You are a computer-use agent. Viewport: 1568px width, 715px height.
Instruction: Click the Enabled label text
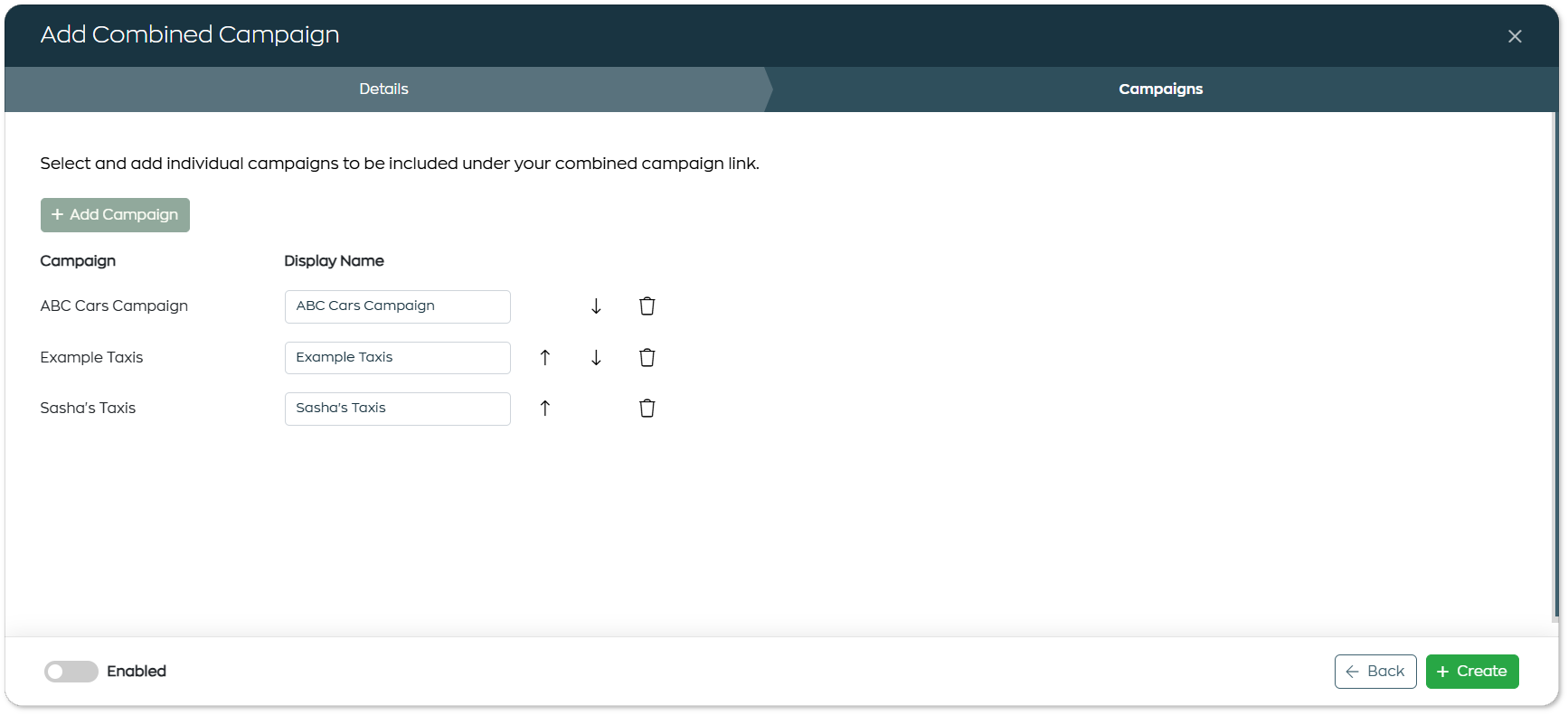[137, 672]
